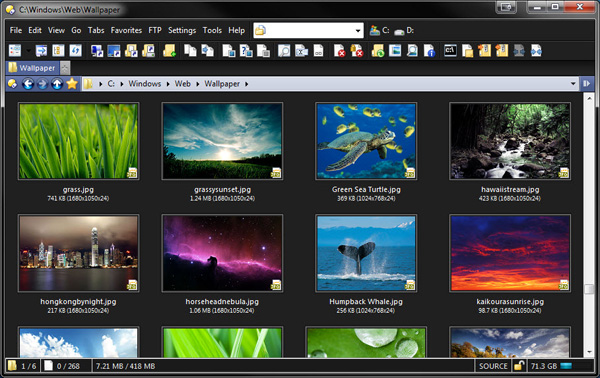Open the File menu
The width and height of the screenshot is (600, 378).
(16, 30)
